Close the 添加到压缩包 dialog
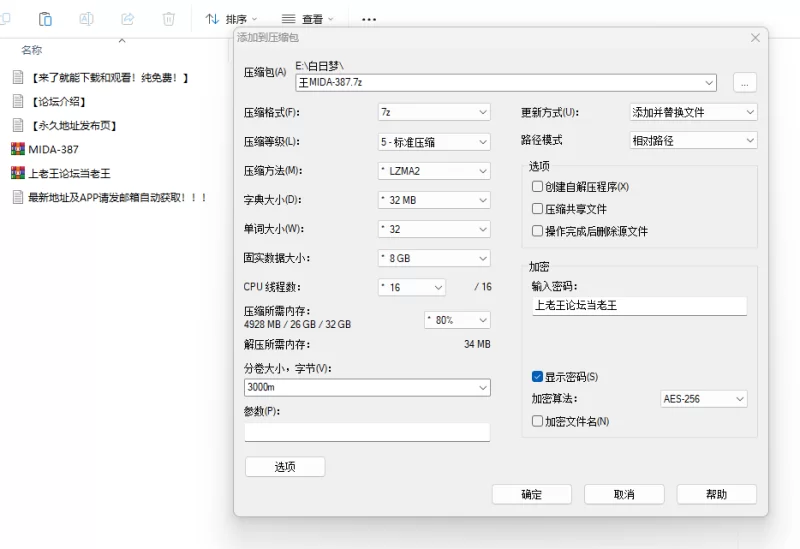This screenshot has height=549, width=800. (x=755, y=38)
